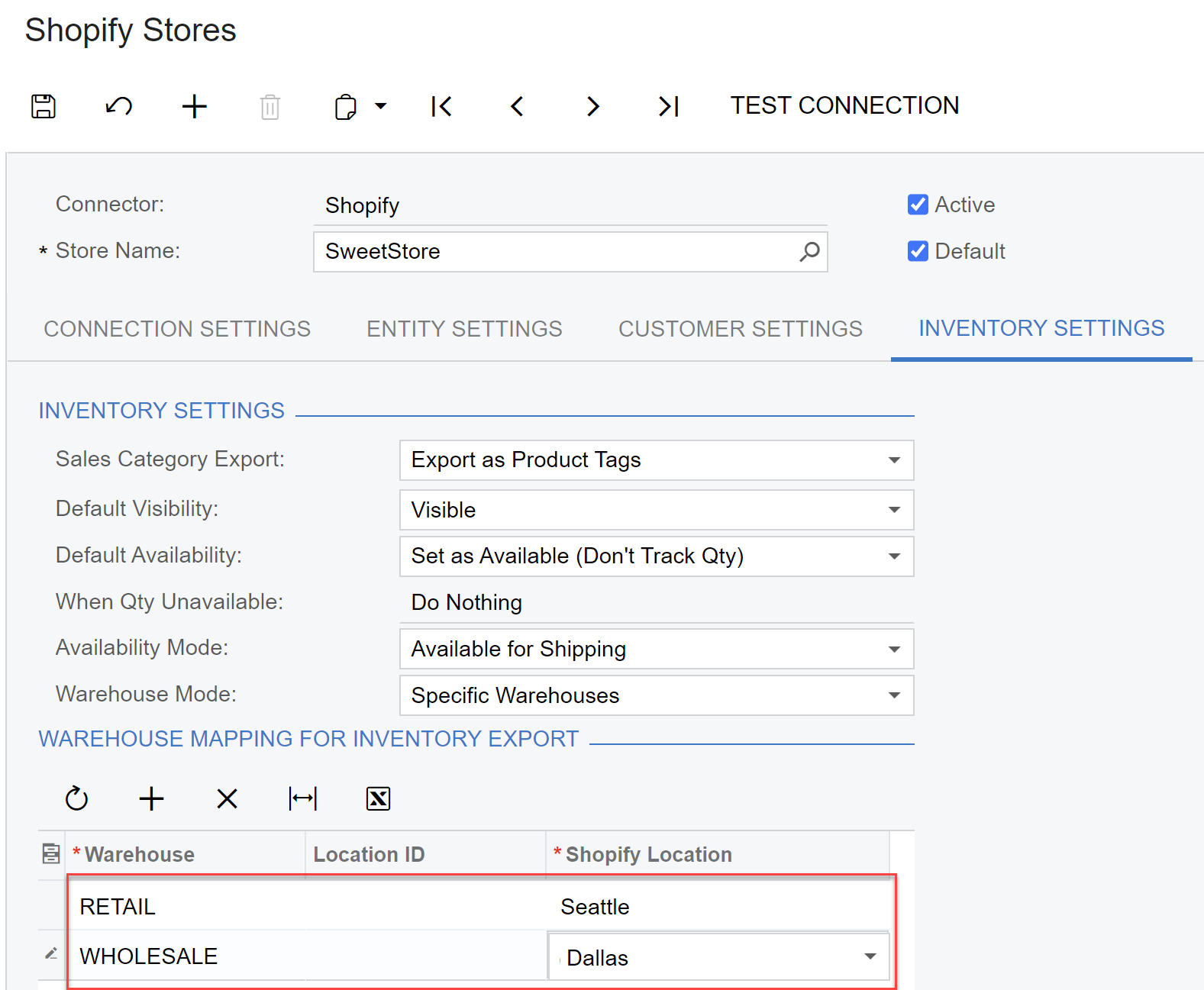Select the Inventory Settings tab
Screen dimensions: 1204x990
(x=1041, y=328)
